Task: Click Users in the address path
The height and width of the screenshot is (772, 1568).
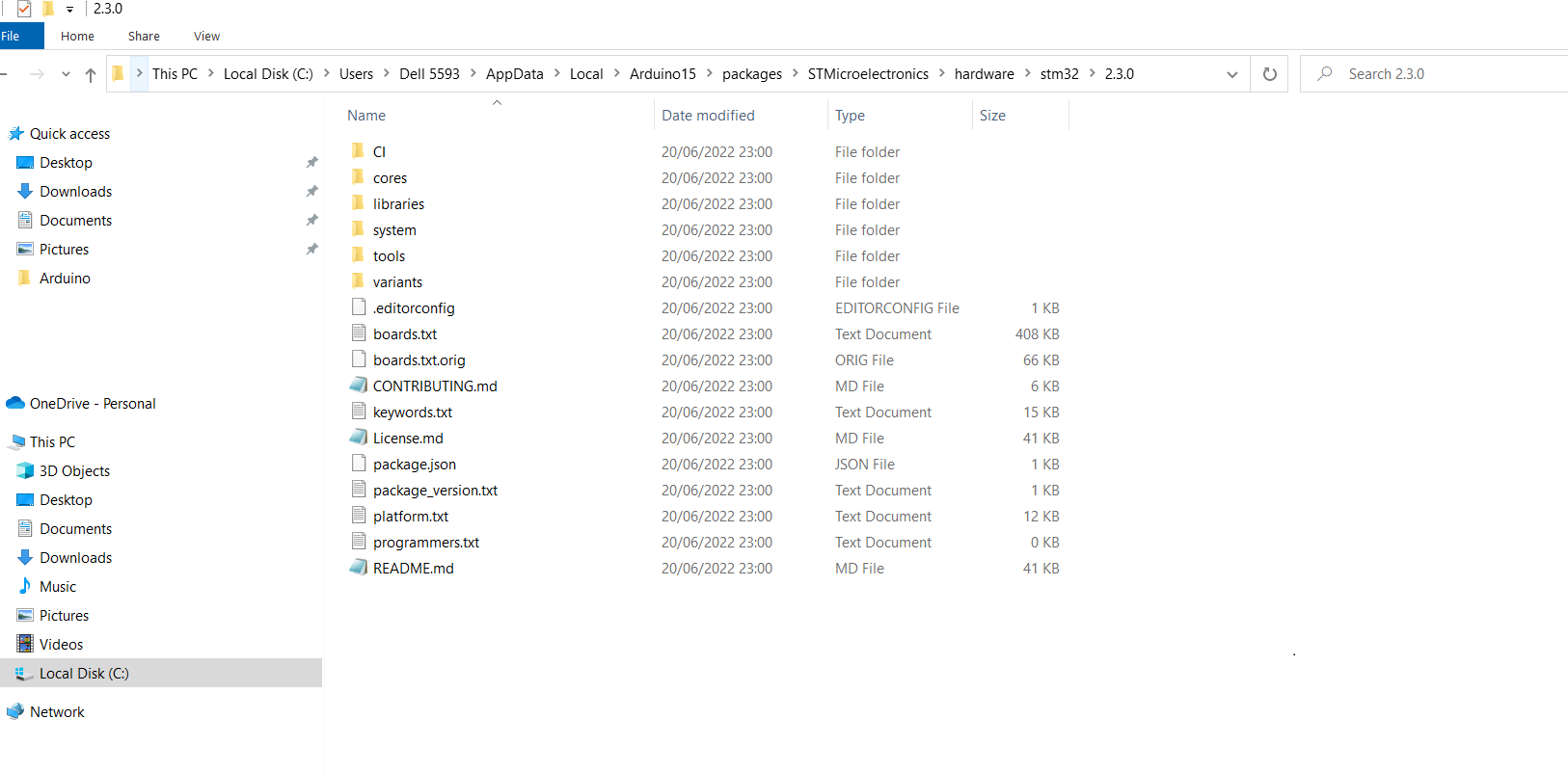Action: pyautogui.click(x=356, y=73)
